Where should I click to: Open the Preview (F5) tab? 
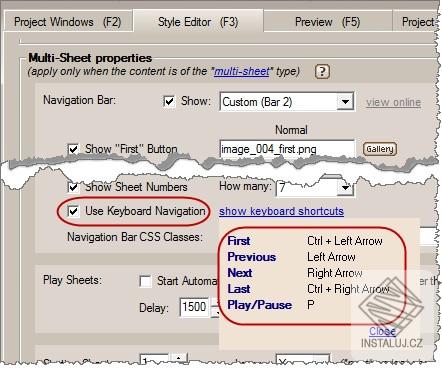[328, 22]
